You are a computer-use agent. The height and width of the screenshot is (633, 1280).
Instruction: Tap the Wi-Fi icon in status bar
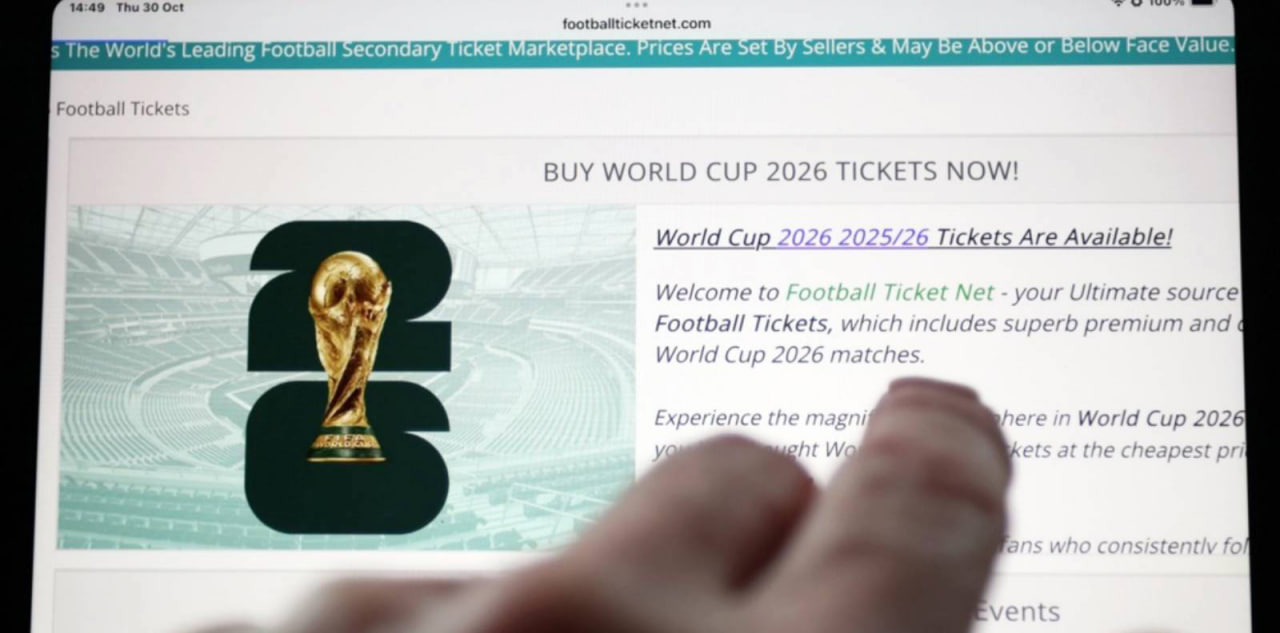coord(1116,3)
